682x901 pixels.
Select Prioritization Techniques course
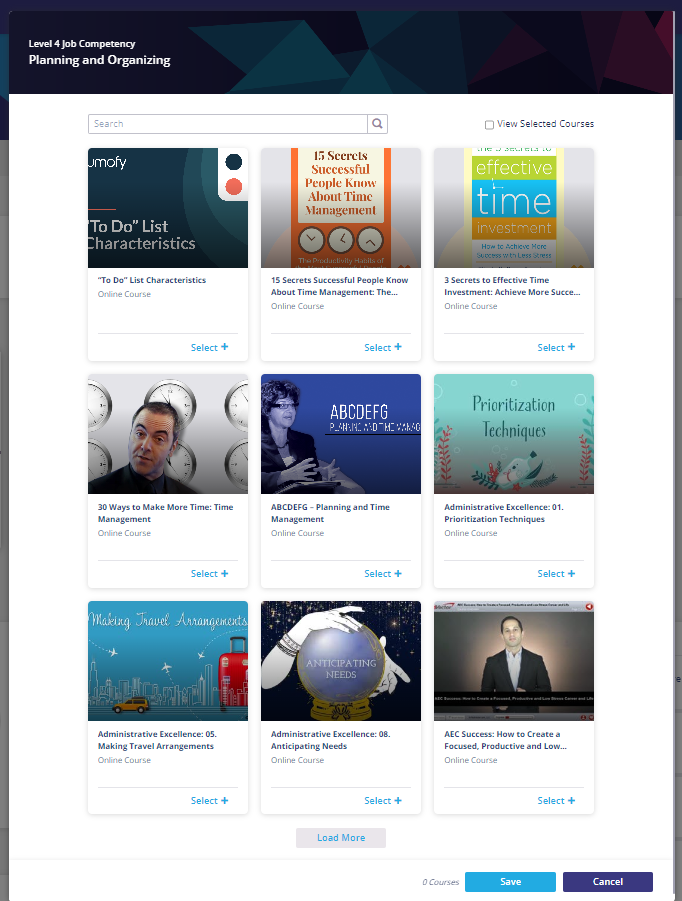[x=556, y=573]
